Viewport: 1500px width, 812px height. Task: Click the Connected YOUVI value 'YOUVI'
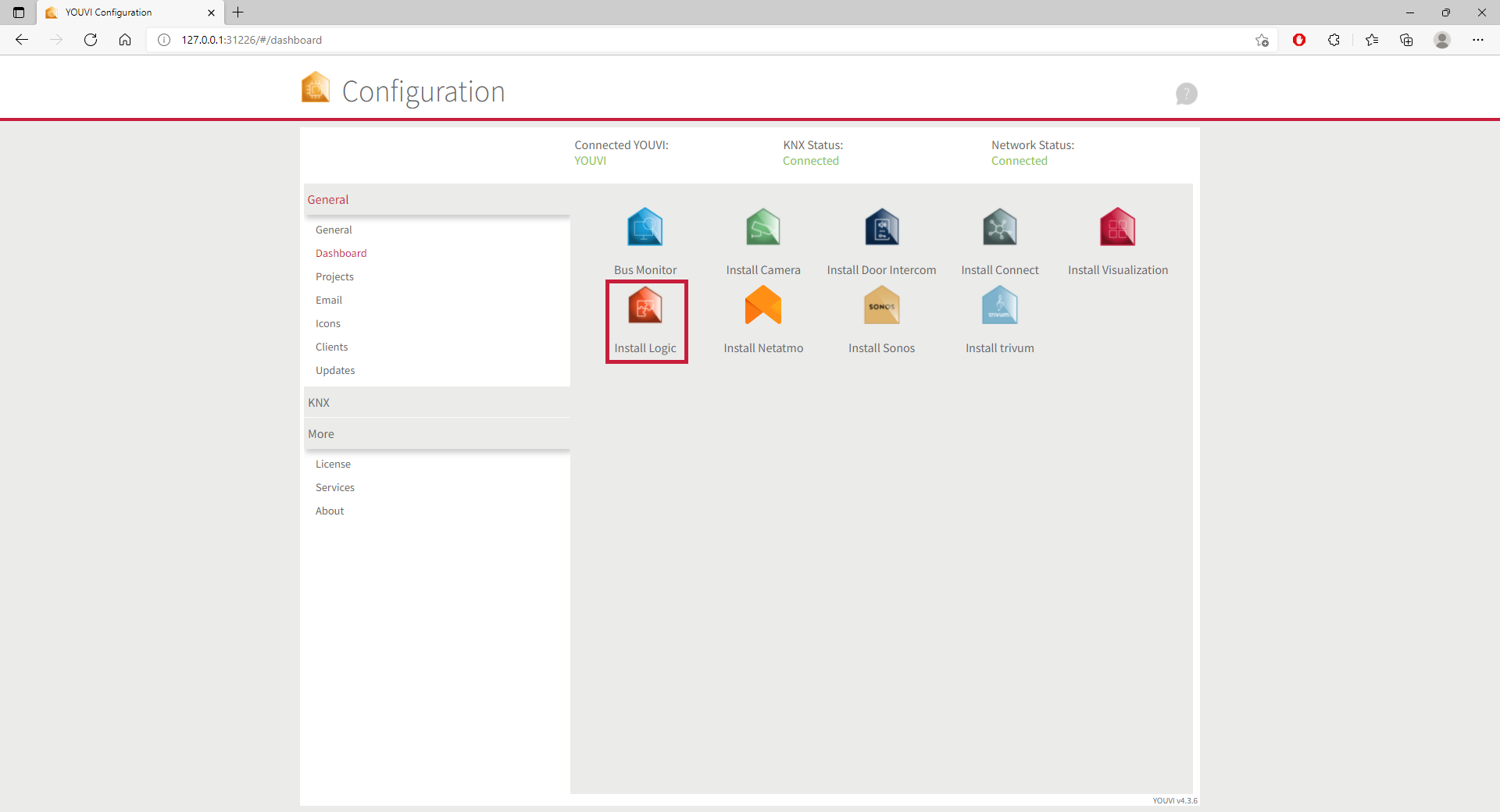pyautogui.click(x=591, y=161)
